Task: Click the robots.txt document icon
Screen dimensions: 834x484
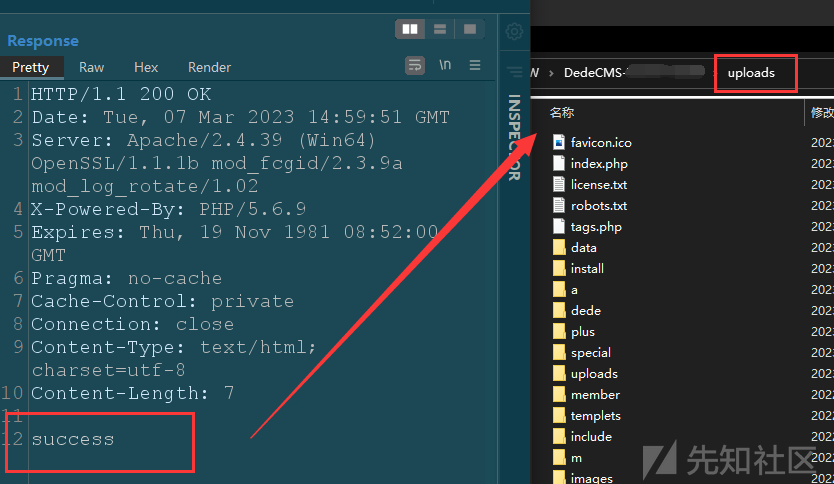Action: 558,205
